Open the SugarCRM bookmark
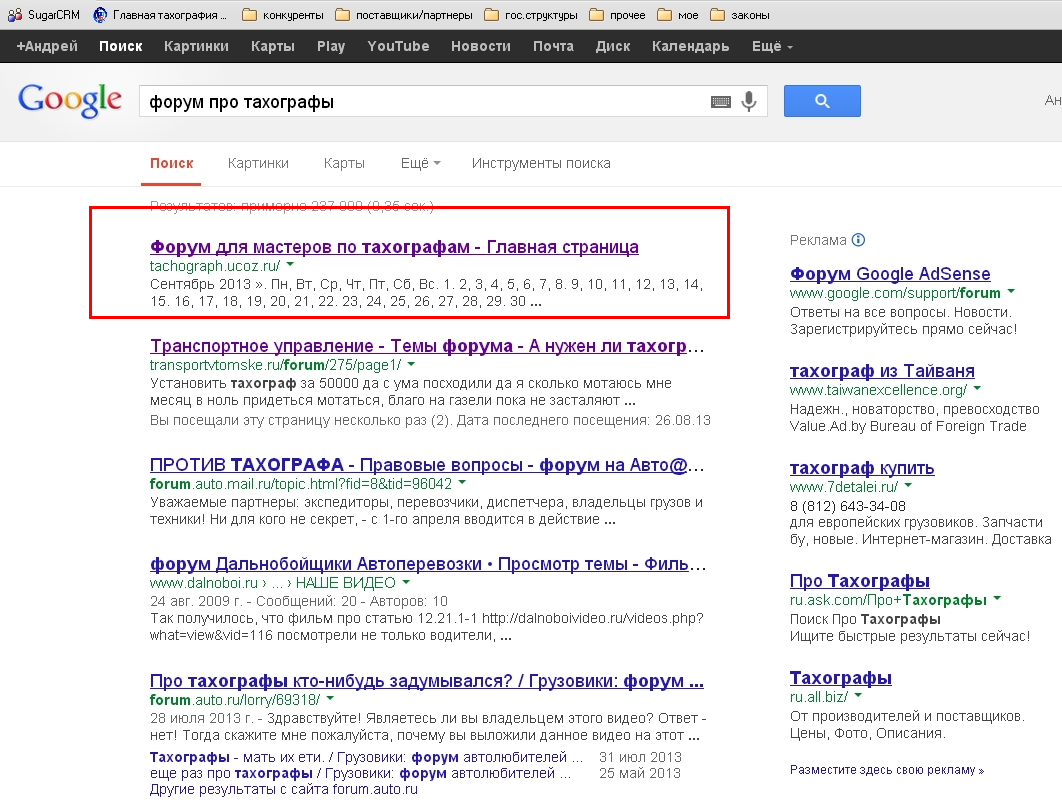 tap(44, 15)
